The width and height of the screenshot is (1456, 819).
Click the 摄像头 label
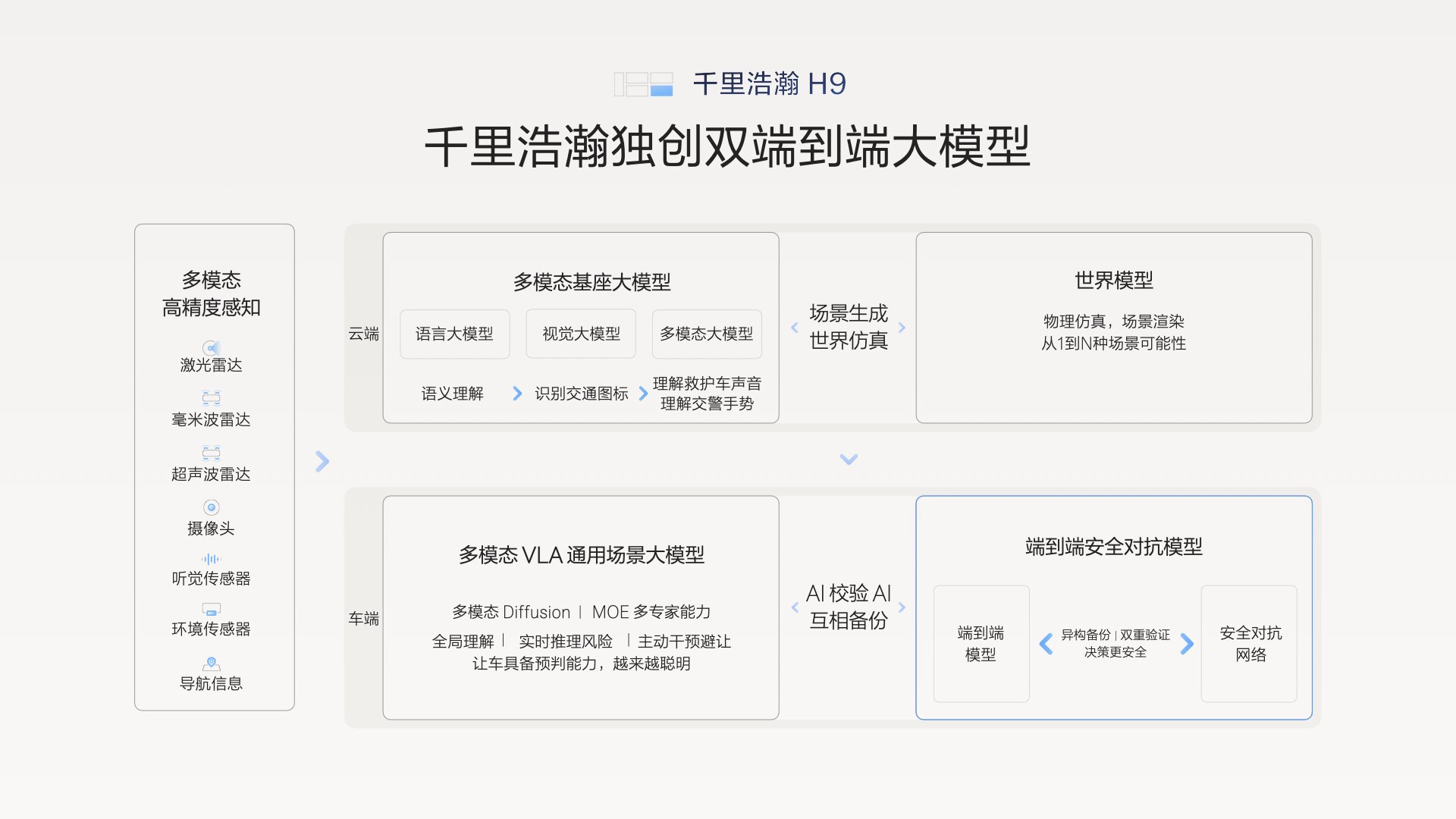[211, 529]
